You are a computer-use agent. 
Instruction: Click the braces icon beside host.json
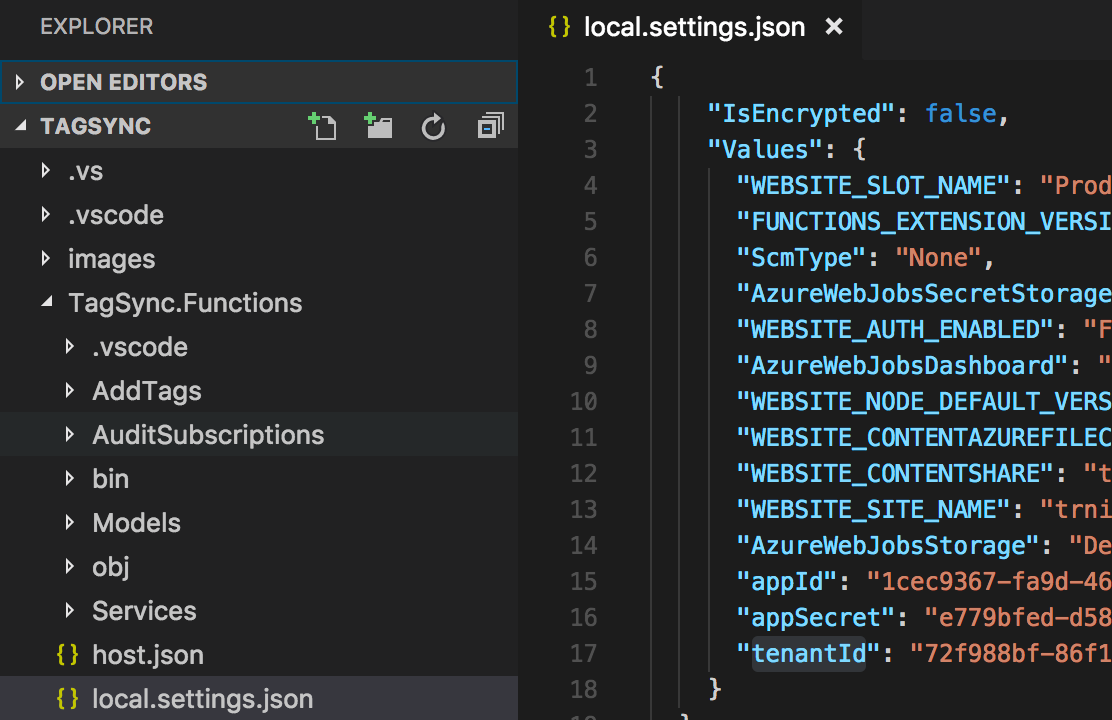click(x=67, y=655)
